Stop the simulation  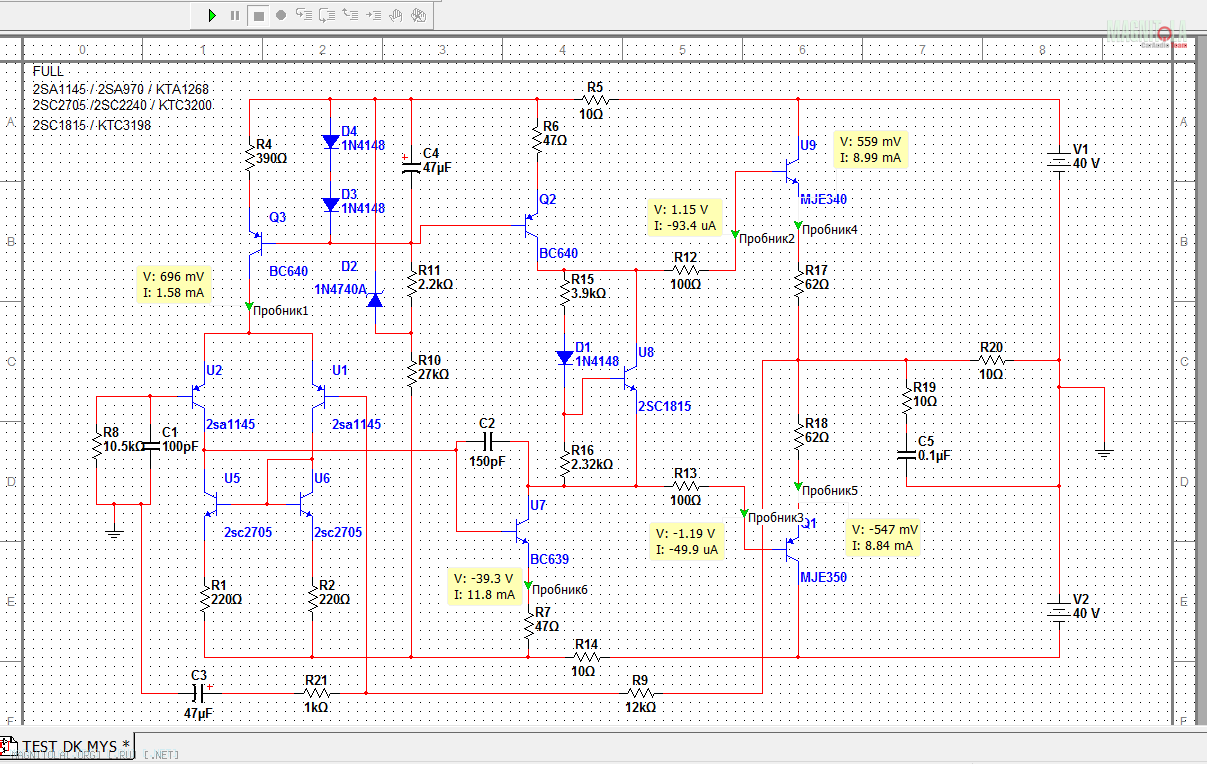258,15
